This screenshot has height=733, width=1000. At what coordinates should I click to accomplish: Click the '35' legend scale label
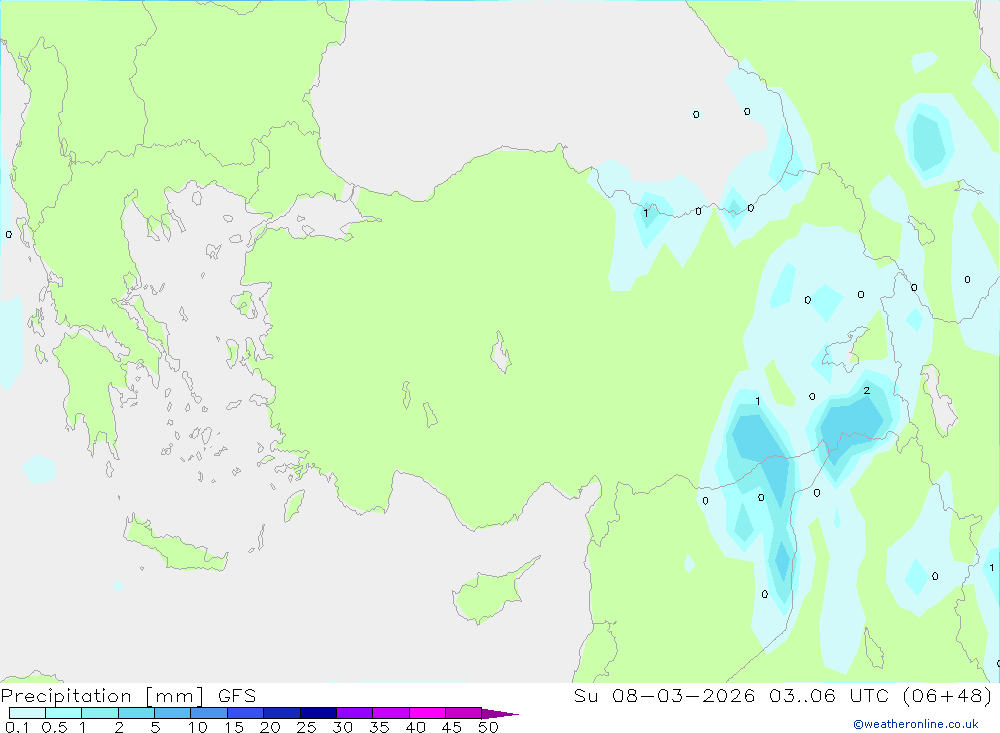[x=379, y=727]
